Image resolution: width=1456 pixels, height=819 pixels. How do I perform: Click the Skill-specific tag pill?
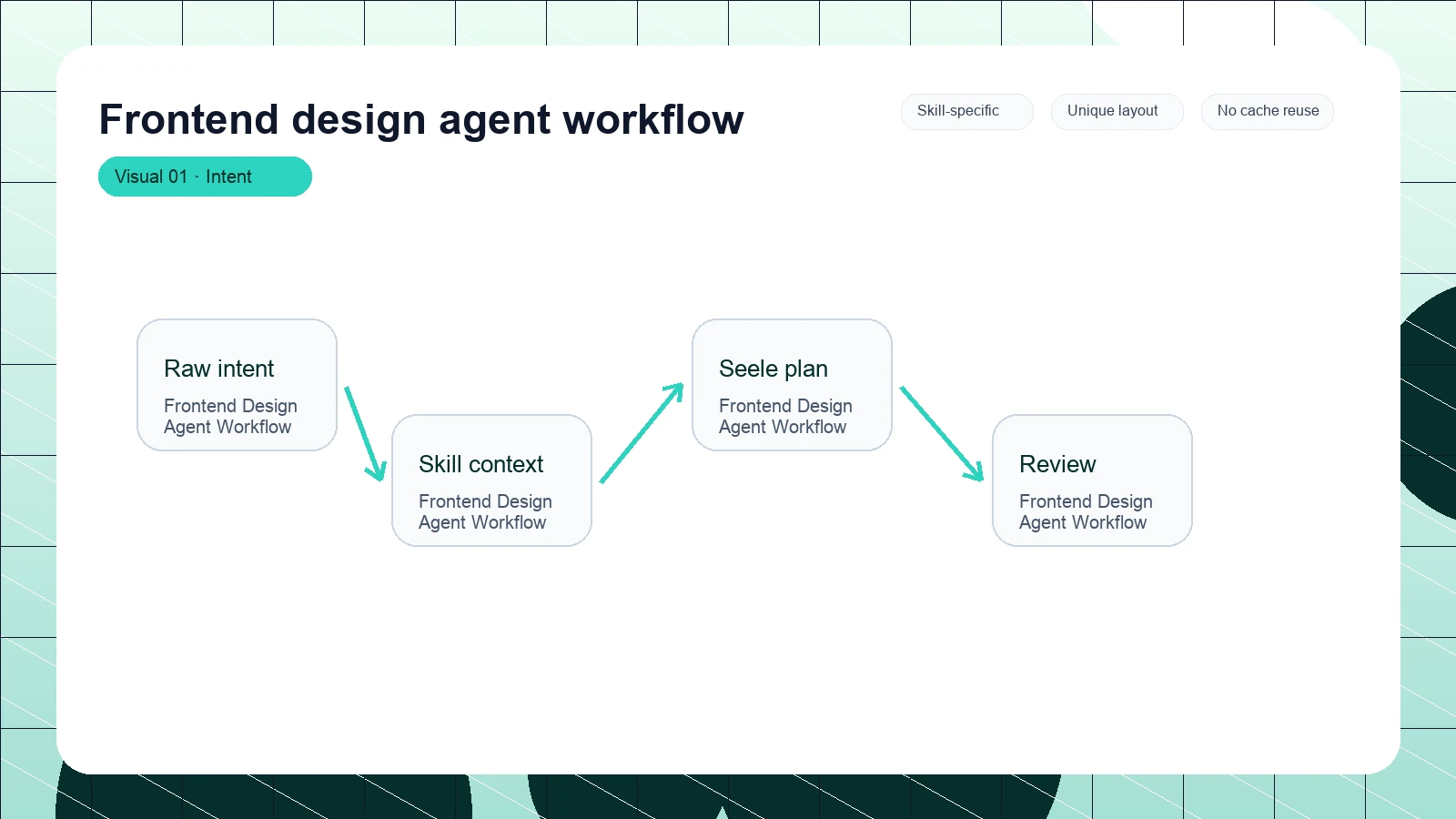pyautogui.click(x=966, y=111)
